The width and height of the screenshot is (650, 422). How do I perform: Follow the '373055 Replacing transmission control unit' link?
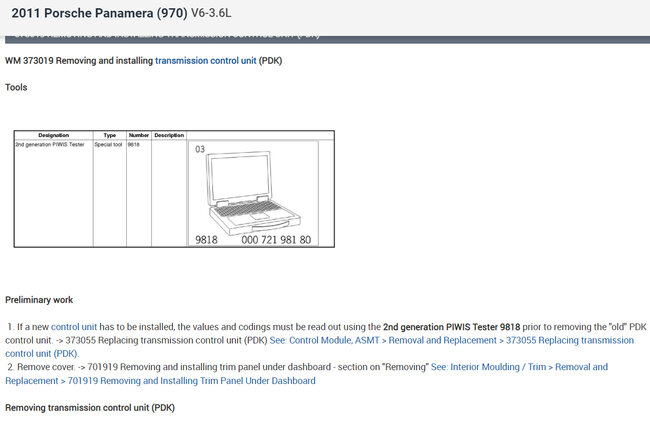point(319,347)
